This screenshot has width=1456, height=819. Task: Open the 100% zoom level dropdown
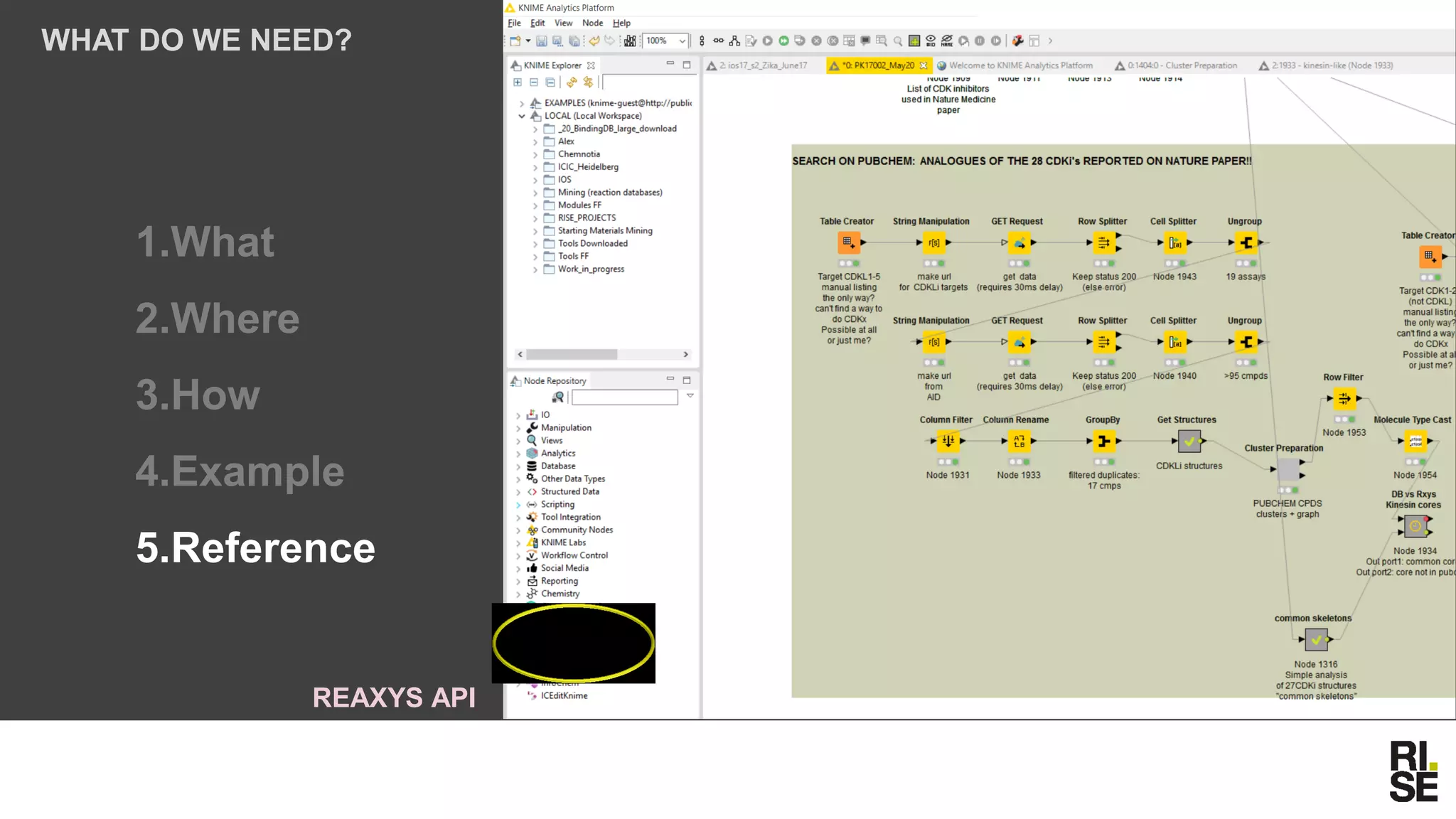682,41
